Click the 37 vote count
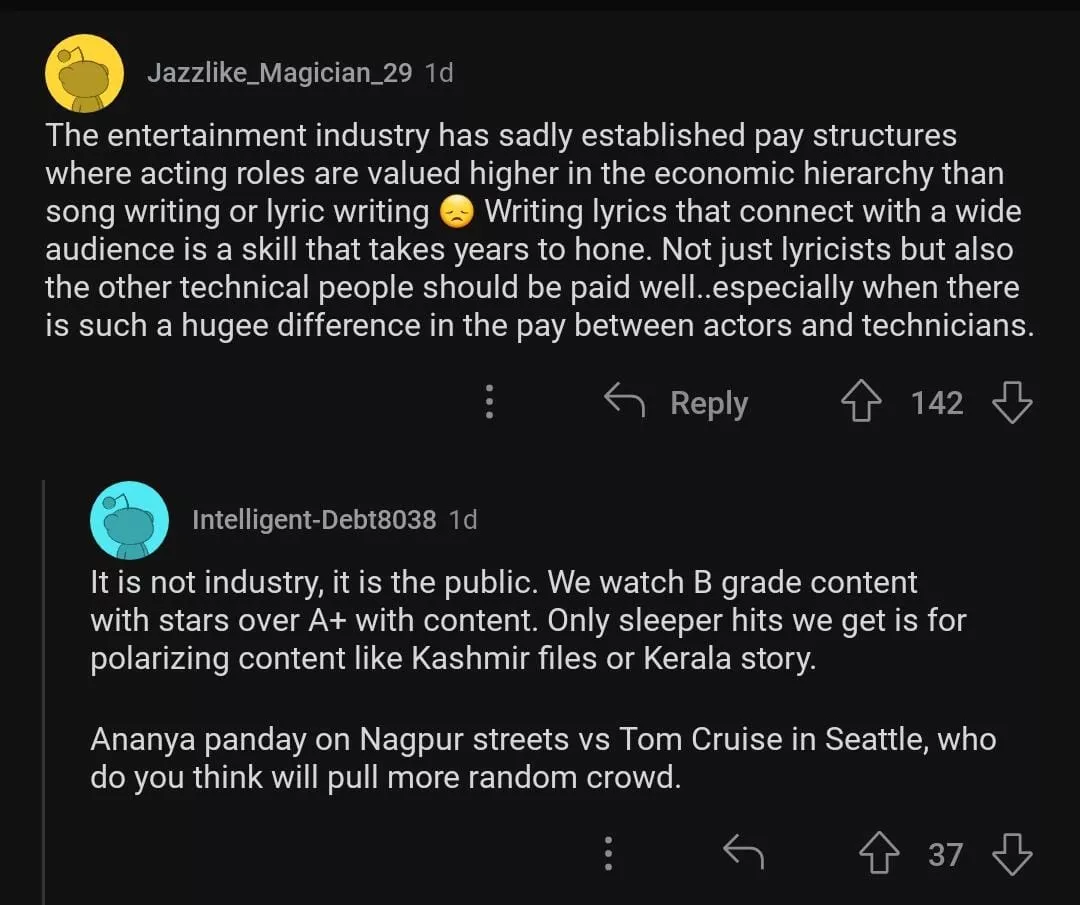This screenshot has width=1080, height=905. pyautogui.click(x=945, y=854)
